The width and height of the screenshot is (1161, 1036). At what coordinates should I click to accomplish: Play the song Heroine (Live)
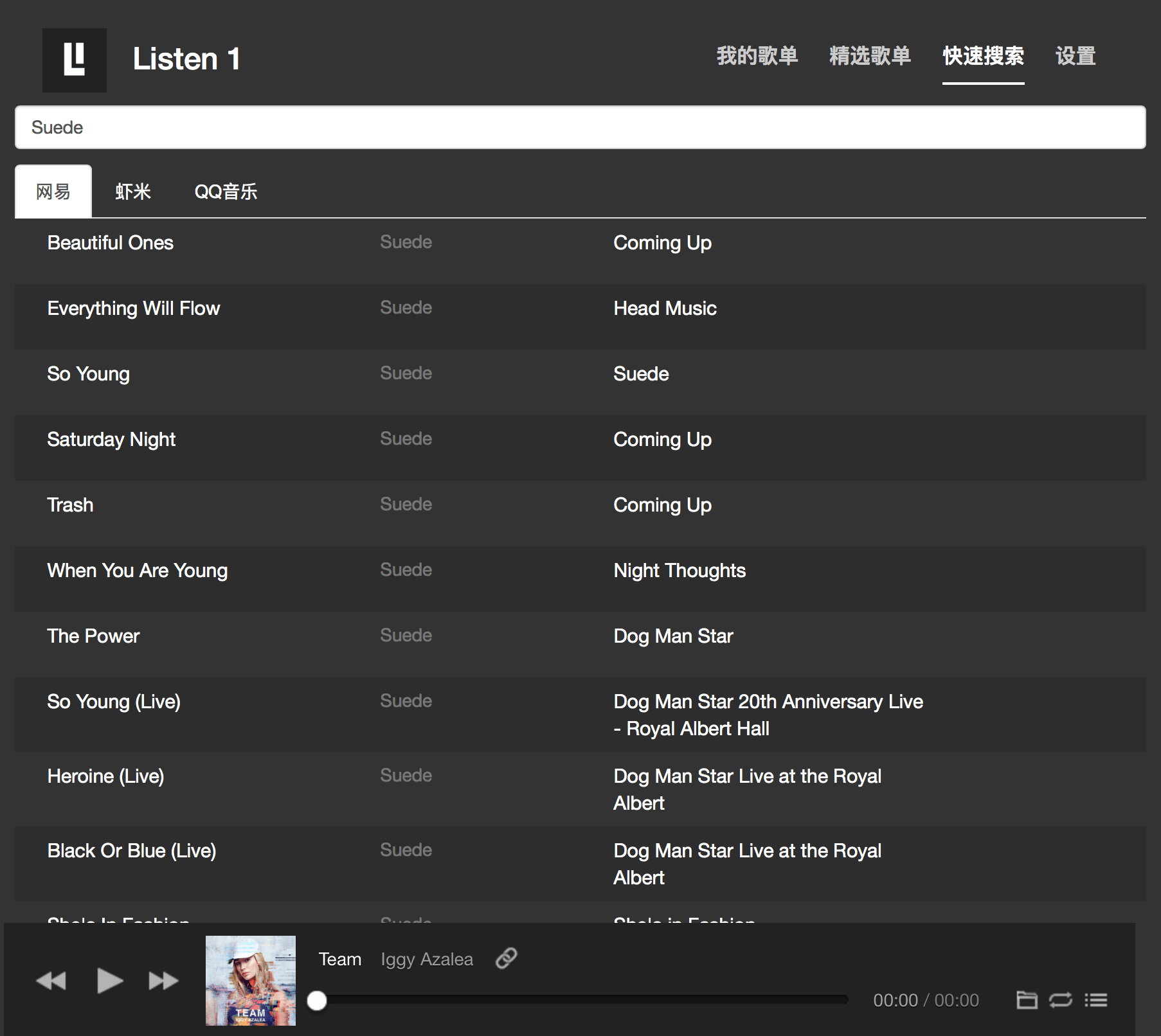click(106, 776)
